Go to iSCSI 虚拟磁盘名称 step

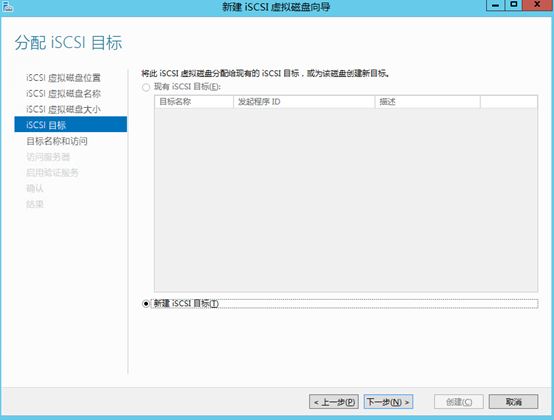pos(63,94)
